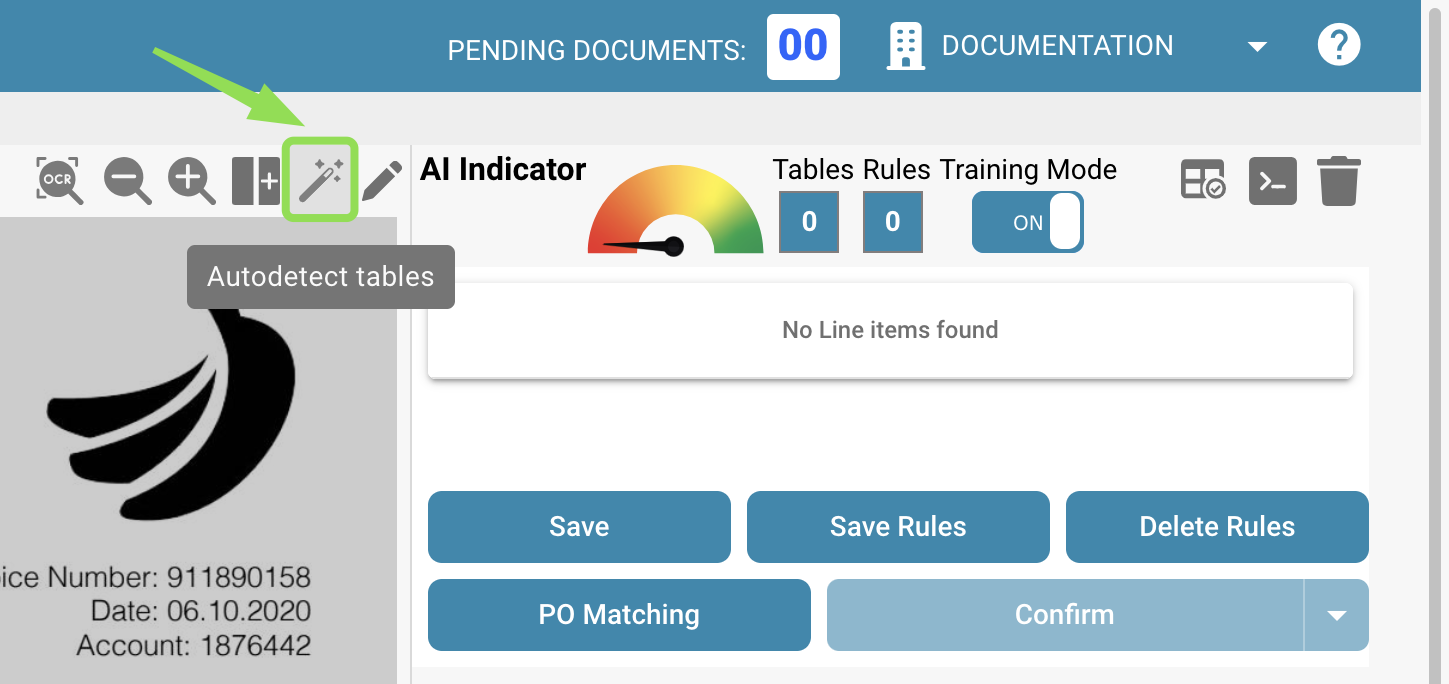Click the table validation check icon
This screenshot has height=684, width=1449.
1203,181
